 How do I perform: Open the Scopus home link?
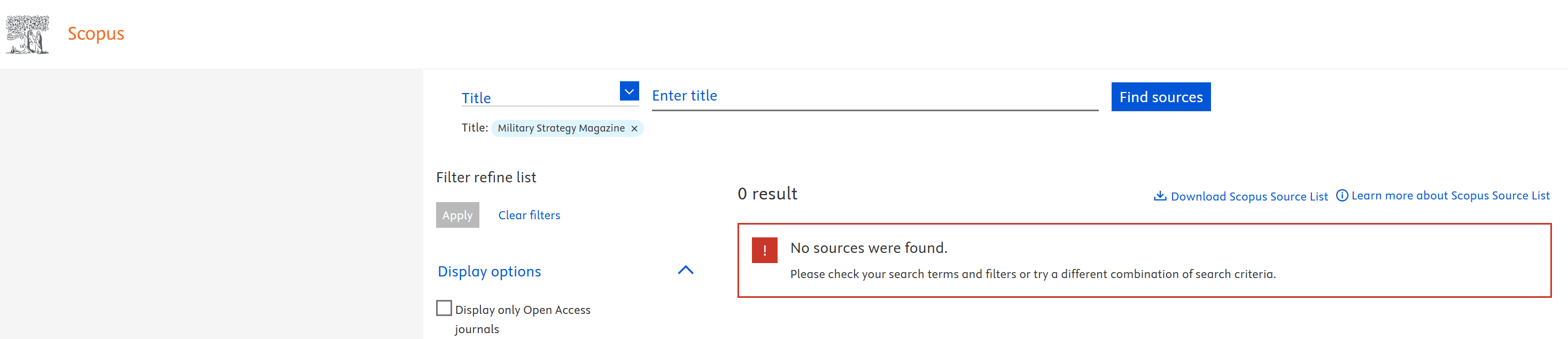pos(96,34)
